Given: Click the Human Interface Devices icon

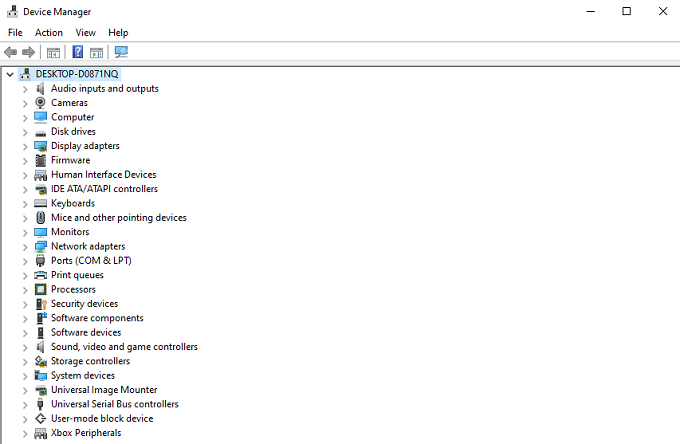Looking at the screenshot, I should coord(40,175).
